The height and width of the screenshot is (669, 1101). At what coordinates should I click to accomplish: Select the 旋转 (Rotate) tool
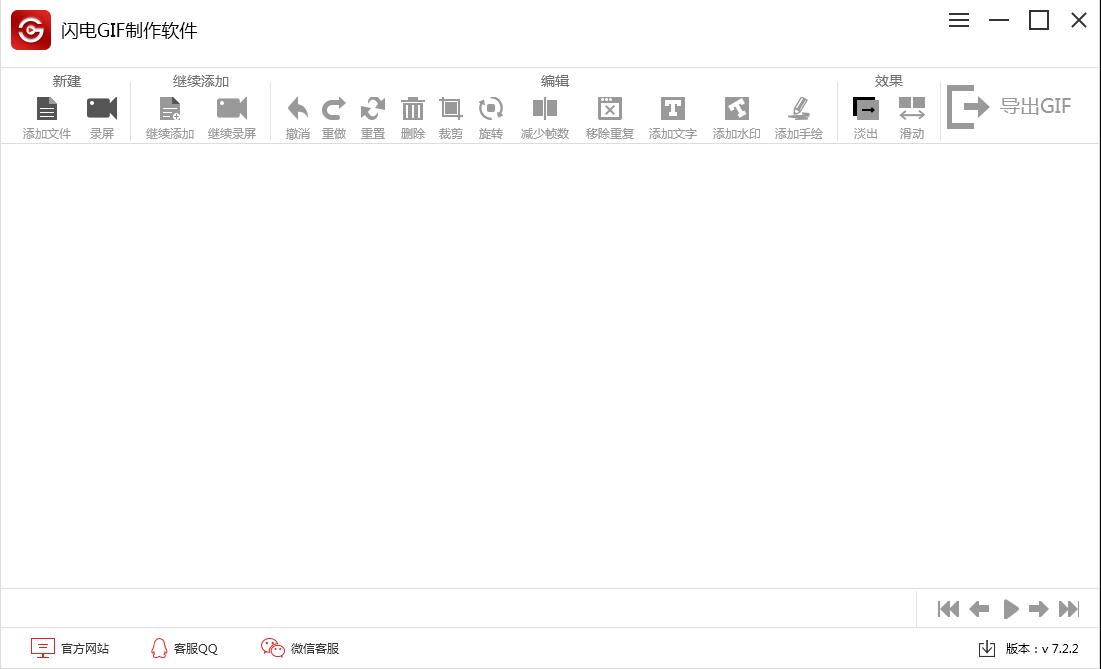coord(491,113)
